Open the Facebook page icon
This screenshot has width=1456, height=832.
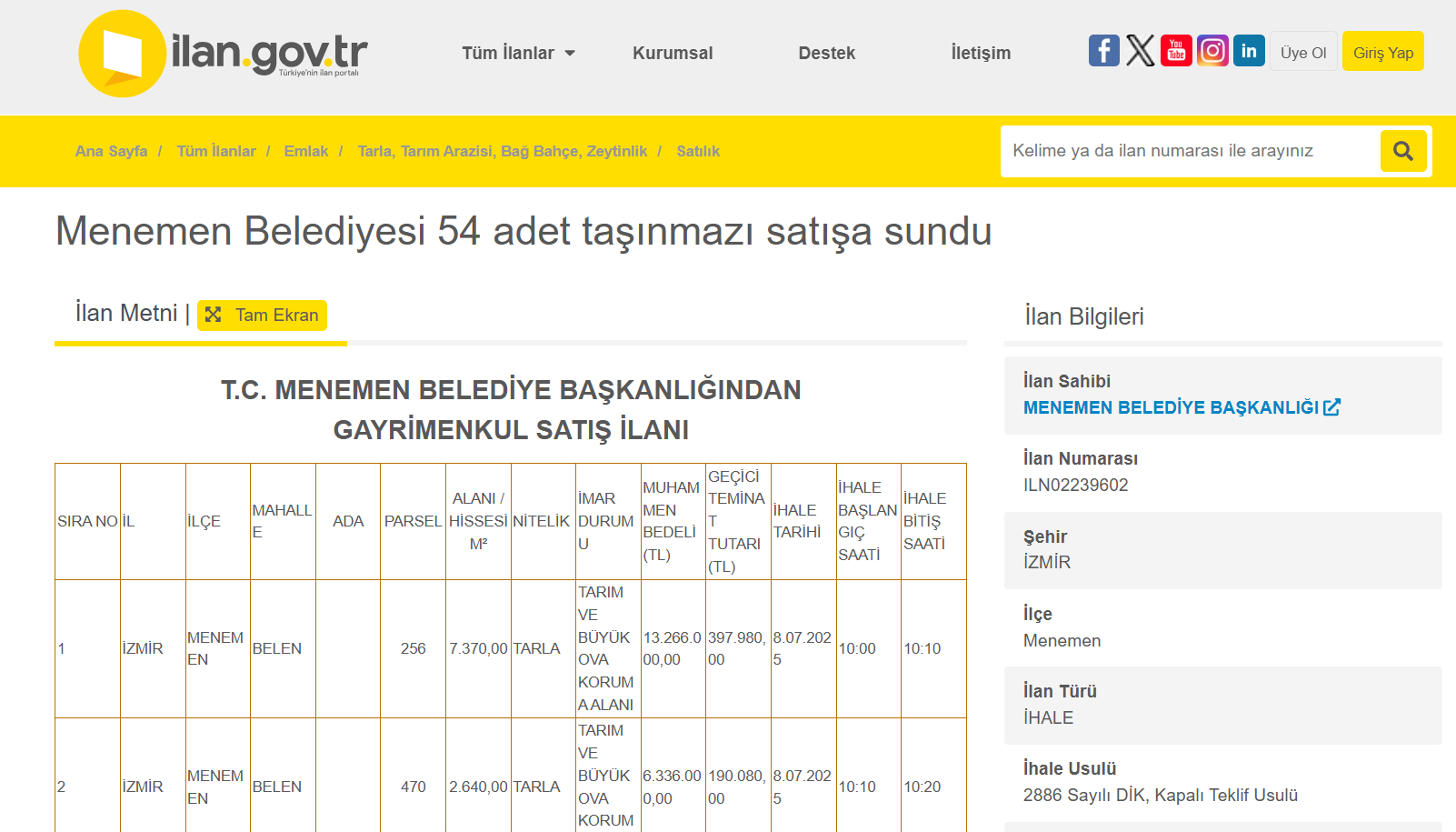(x=1103, y=51)
